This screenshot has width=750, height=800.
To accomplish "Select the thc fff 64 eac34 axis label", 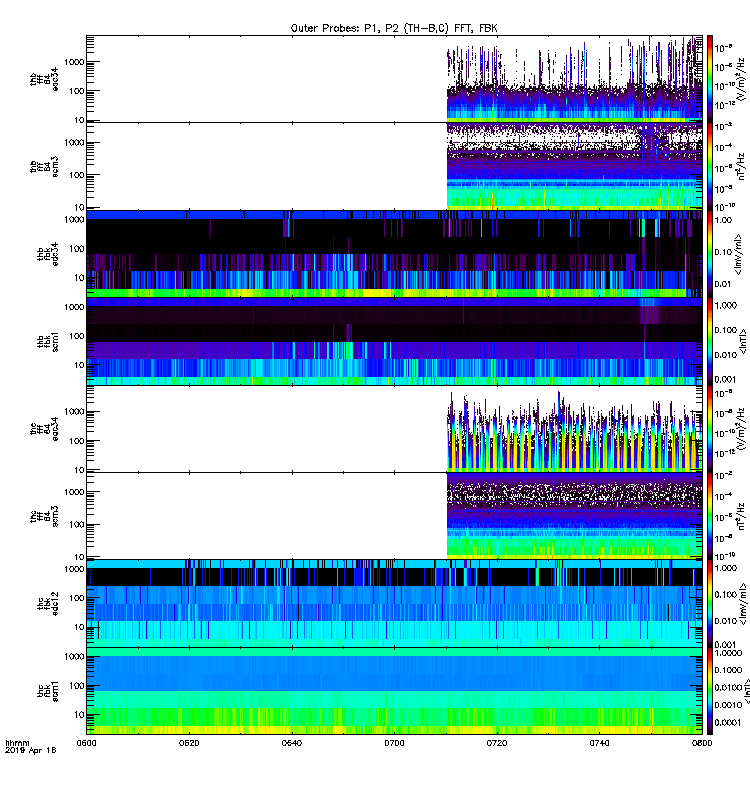I will click(44, 429).
